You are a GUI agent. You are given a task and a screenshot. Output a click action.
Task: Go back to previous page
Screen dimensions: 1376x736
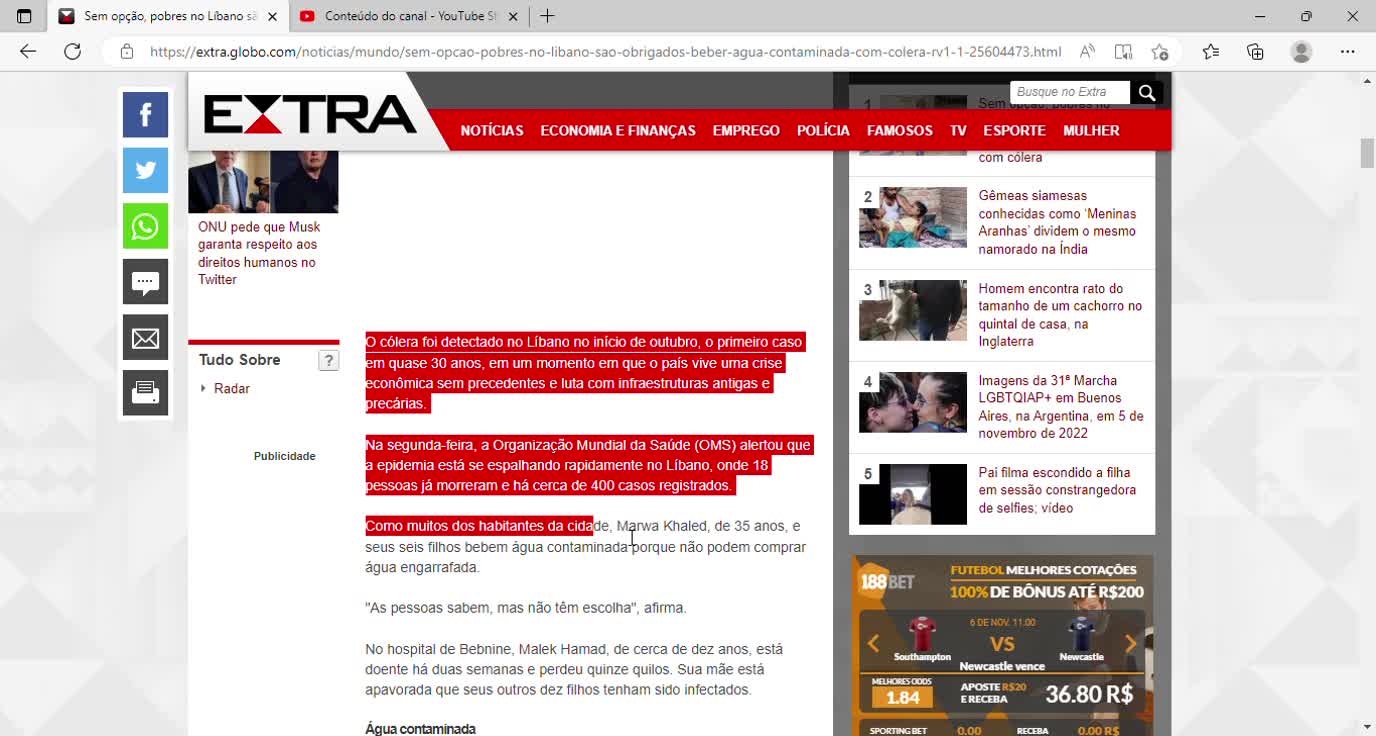(x=27, y=52)
